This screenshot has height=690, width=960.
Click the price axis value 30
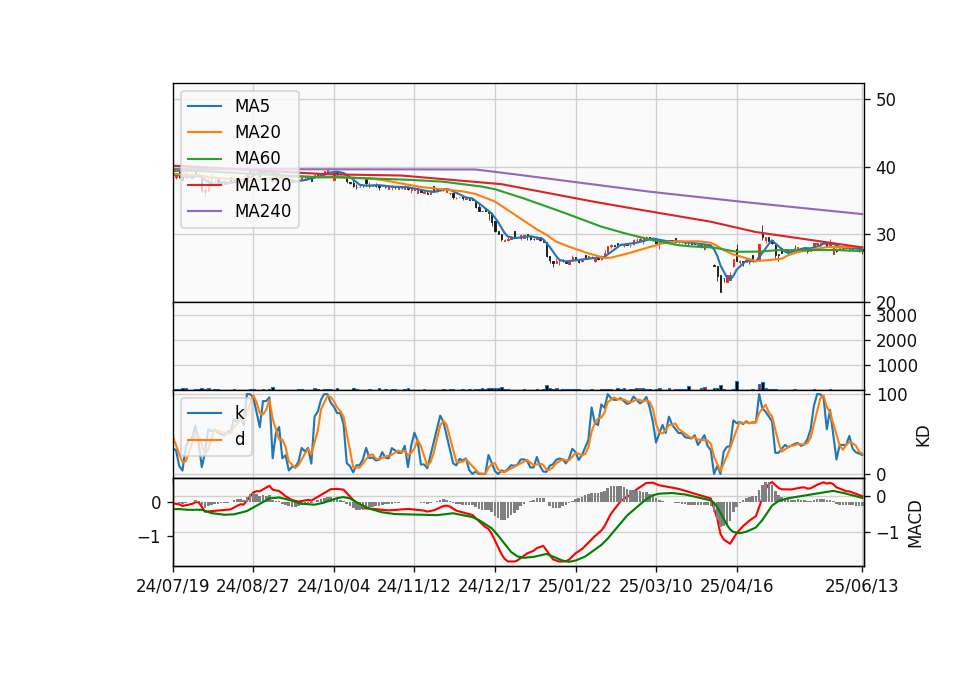(885, 234)
